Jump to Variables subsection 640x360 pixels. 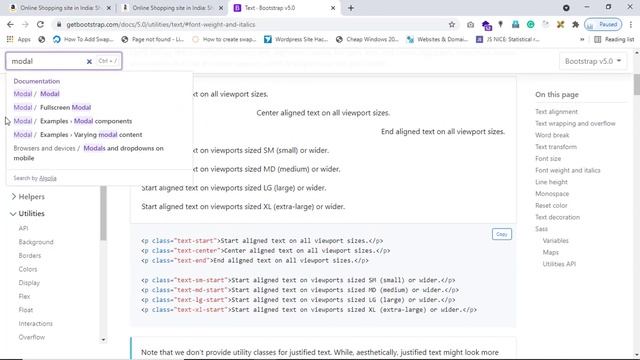[x=555, y=241]
